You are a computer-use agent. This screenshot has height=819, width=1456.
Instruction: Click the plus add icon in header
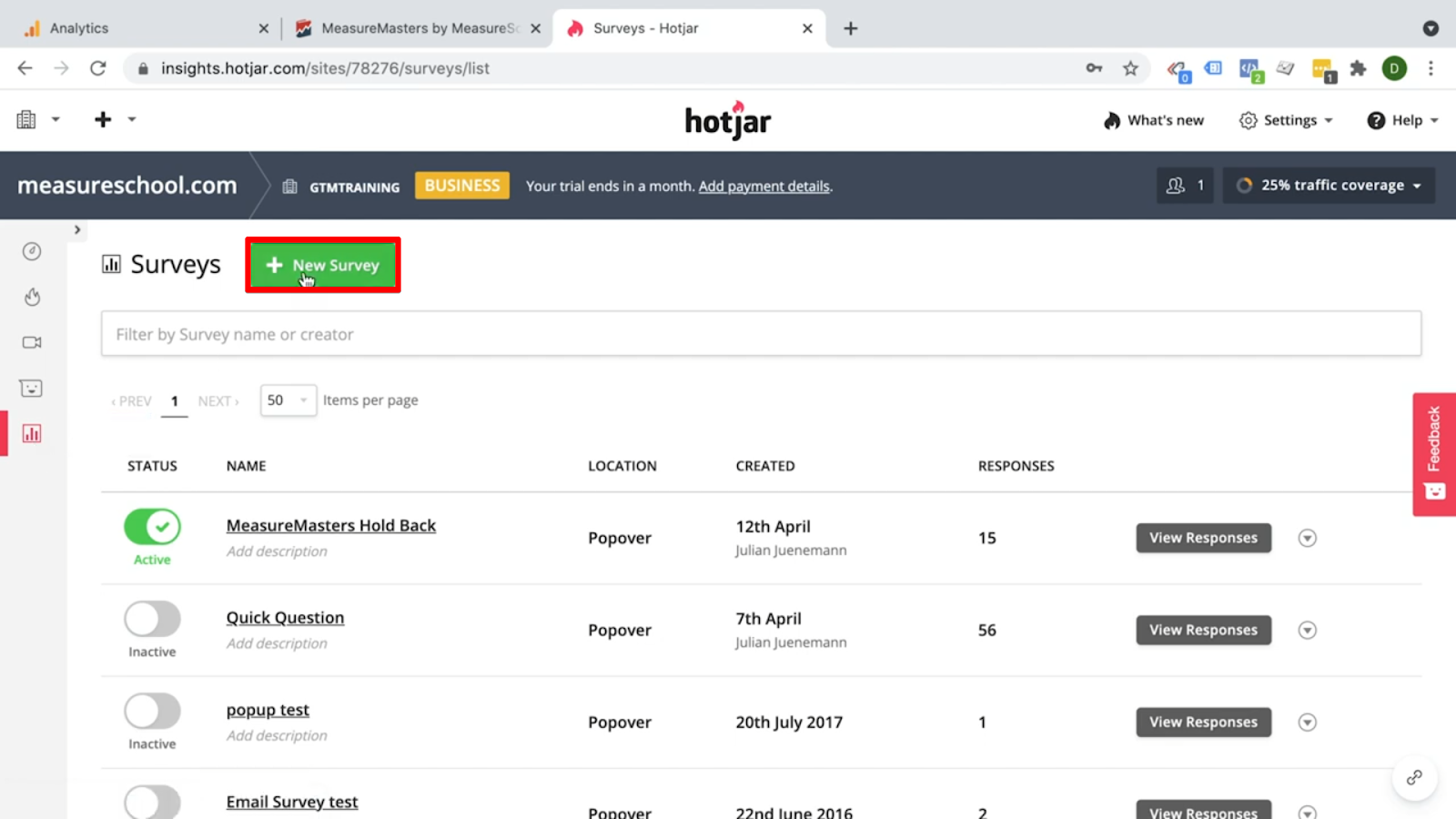(103, 119)
